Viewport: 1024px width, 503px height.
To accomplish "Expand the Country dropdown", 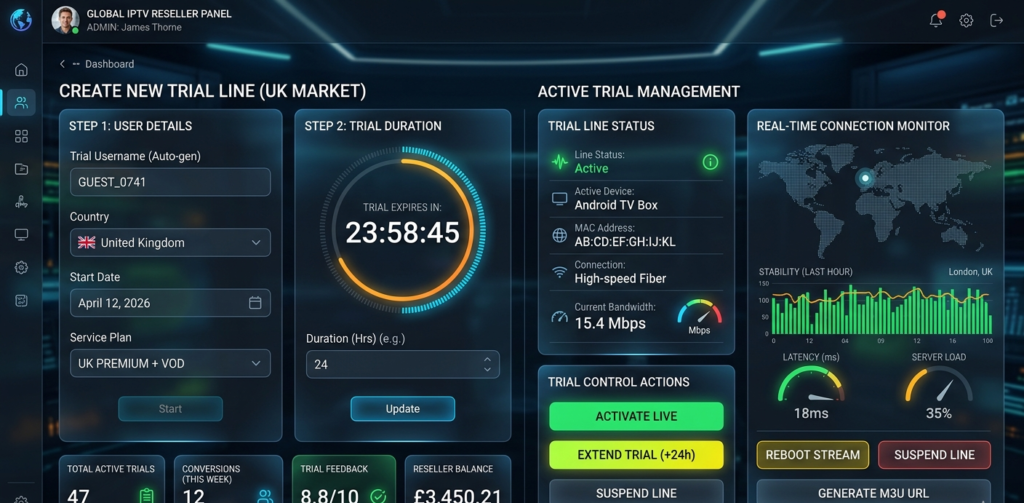I will point(255,242).
